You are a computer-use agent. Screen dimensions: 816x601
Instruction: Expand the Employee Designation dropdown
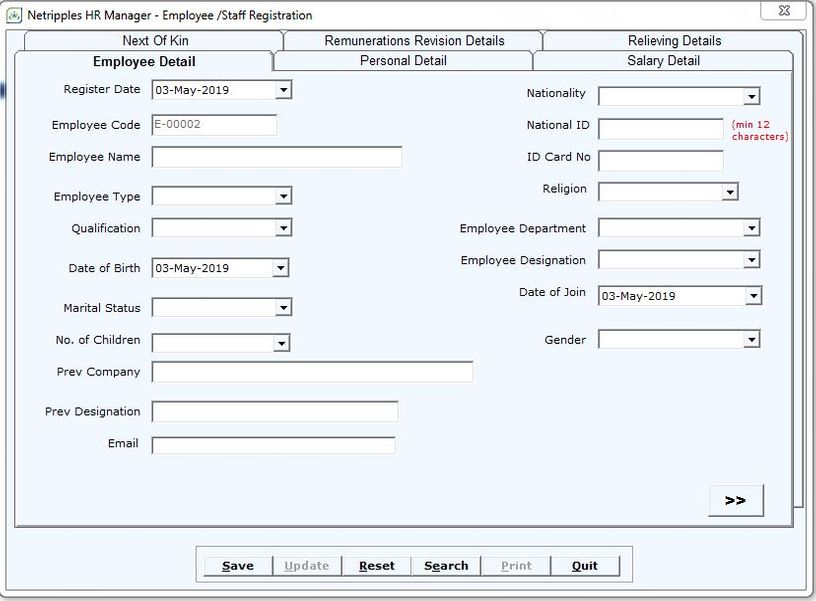tap(751, 260)
